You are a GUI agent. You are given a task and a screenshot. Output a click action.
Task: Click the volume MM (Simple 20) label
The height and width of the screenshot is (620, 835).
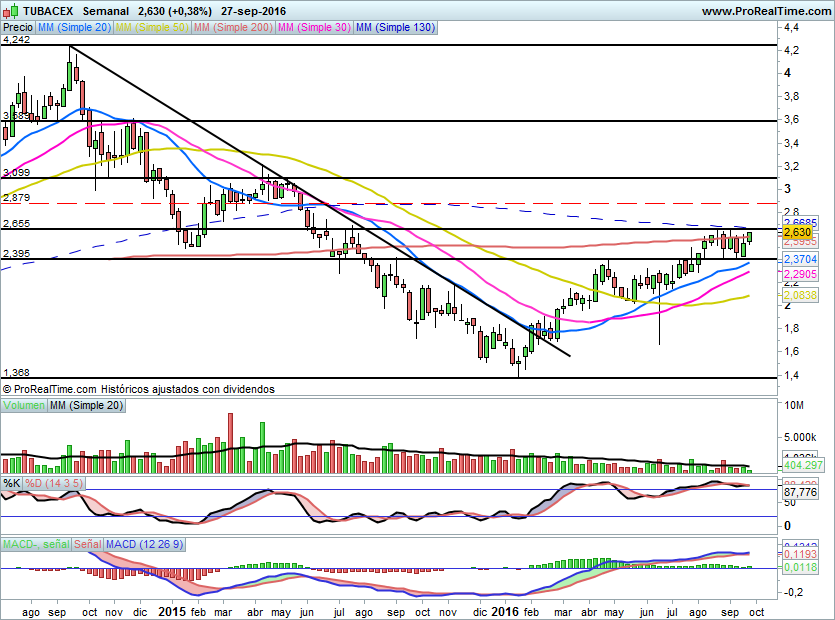(x=85, y=405)
